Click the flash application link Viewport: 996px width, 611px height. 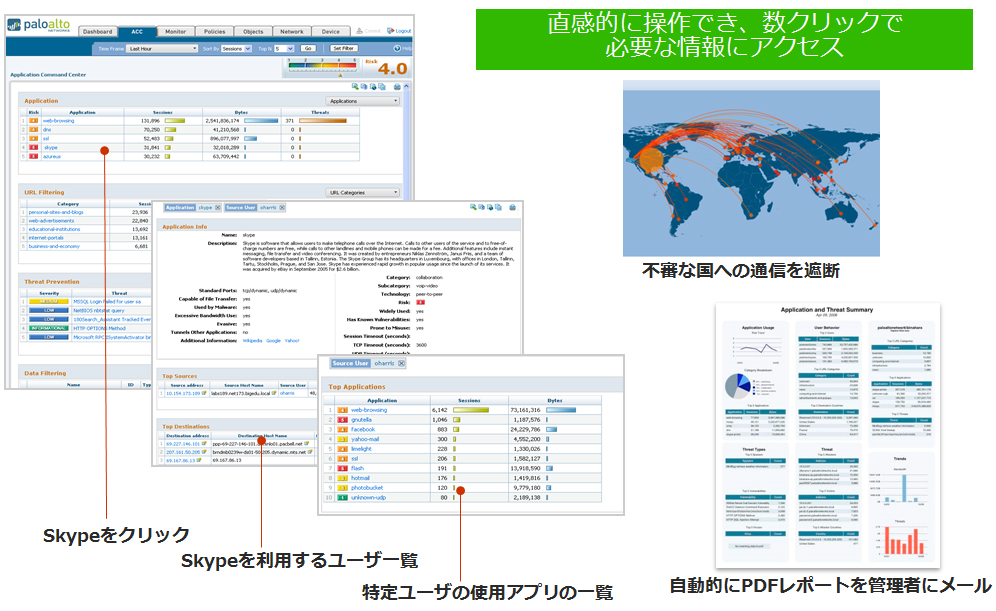click(x=358, y=468)
